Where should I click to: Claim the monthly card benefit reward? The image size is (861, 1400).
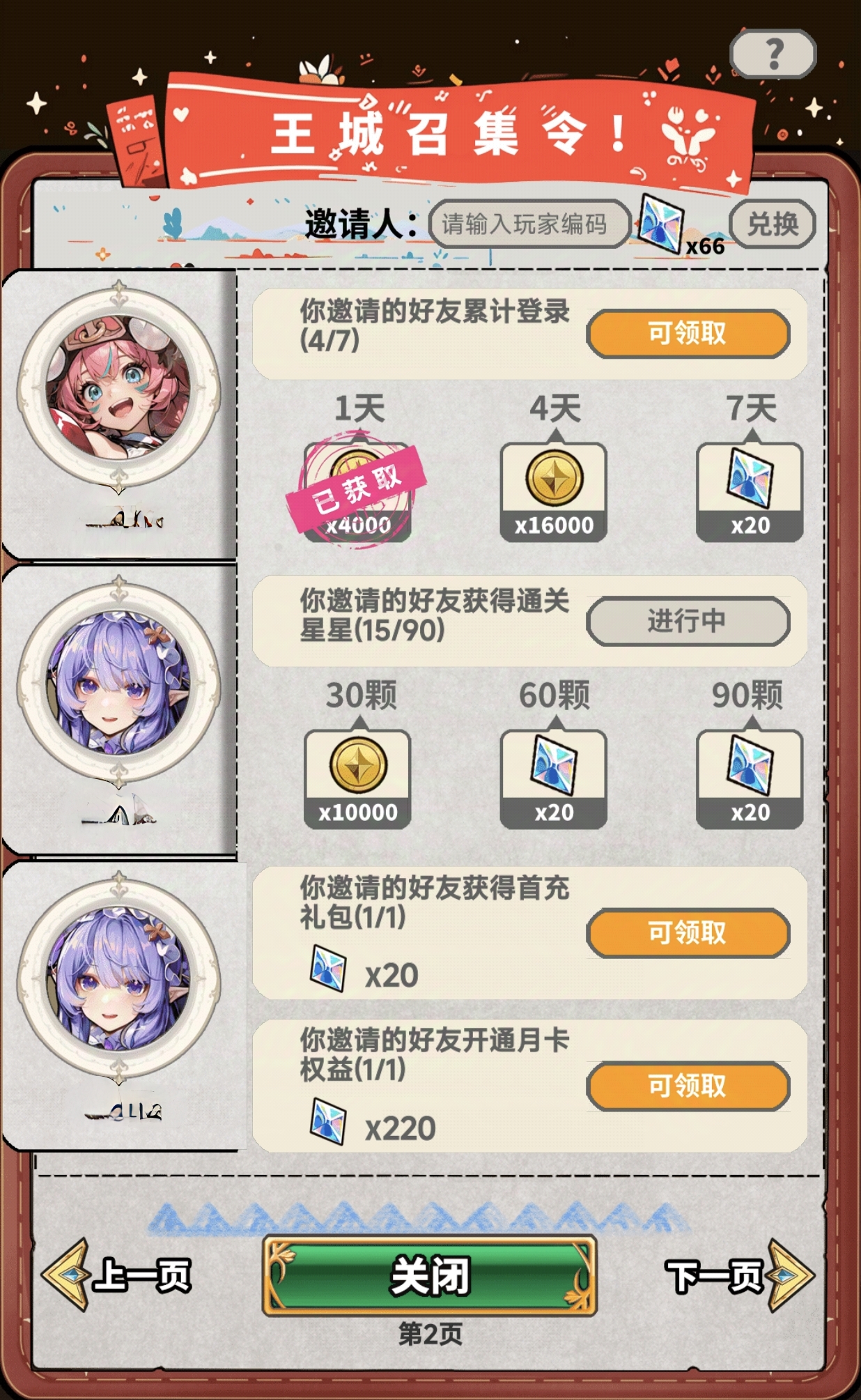click(688, 1086)
